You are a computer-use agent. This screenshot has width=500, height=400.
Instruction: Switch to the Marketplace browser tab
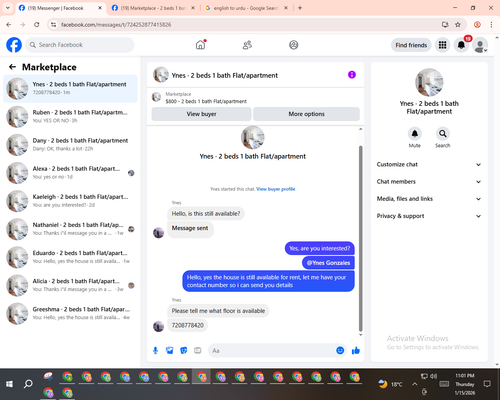(153, 8)
